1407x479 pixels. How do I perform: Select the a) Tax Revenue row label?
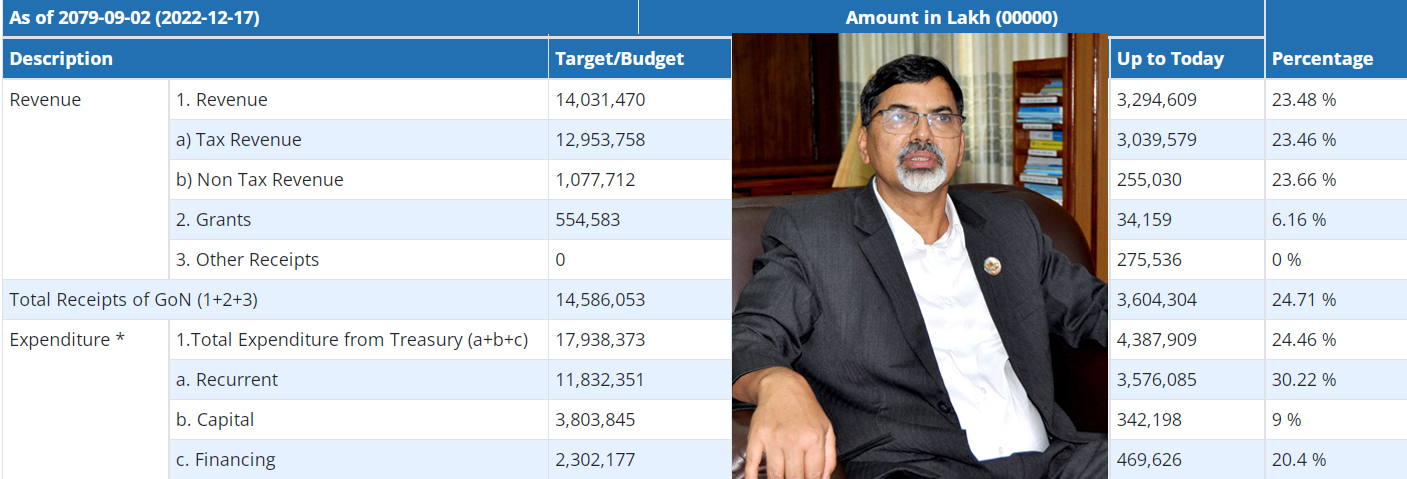click(239, 140)
